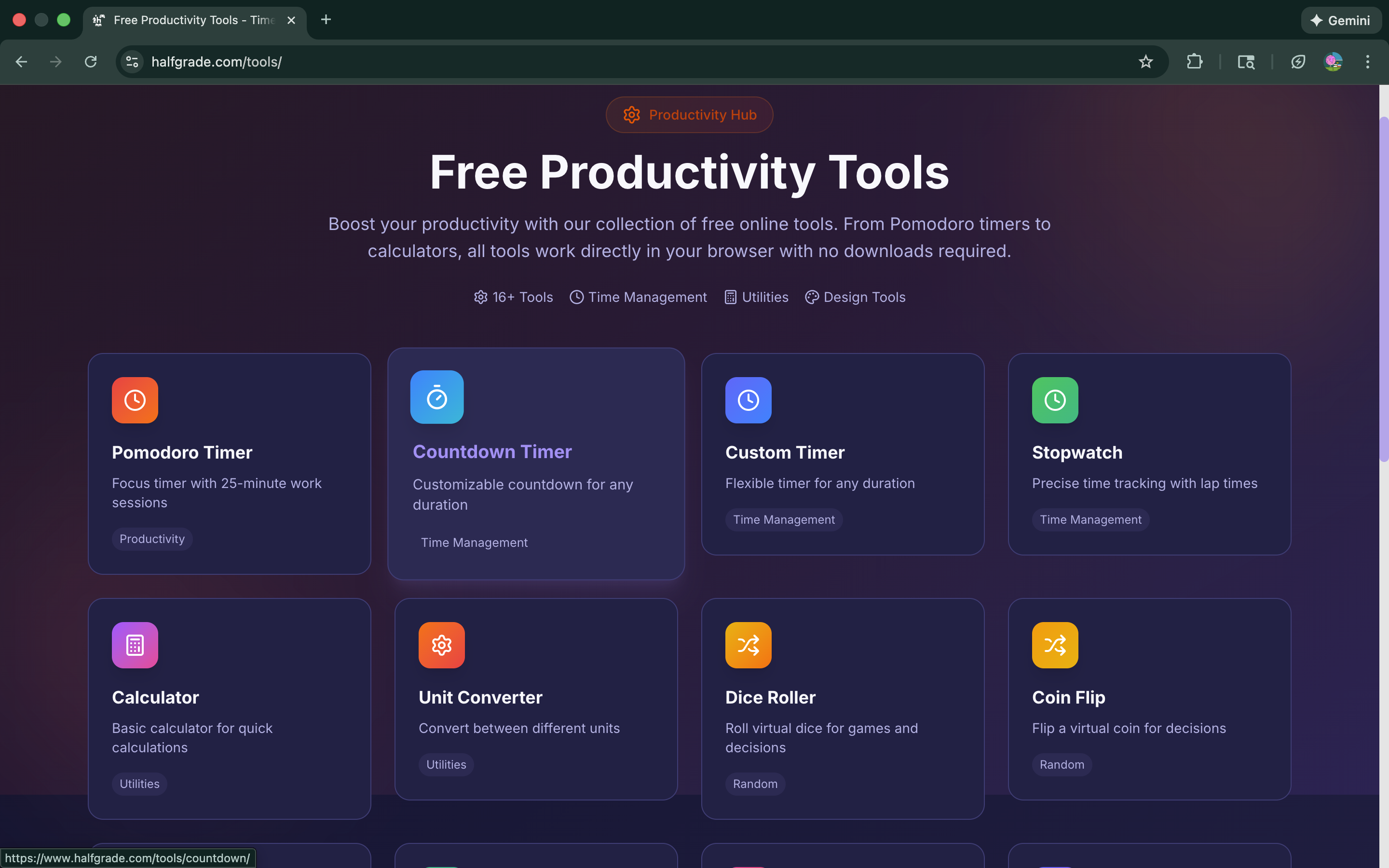Click the Productivity Hub badge
Image resolution: width=1389 pixels, height=868 pixels.
point(689,115)
